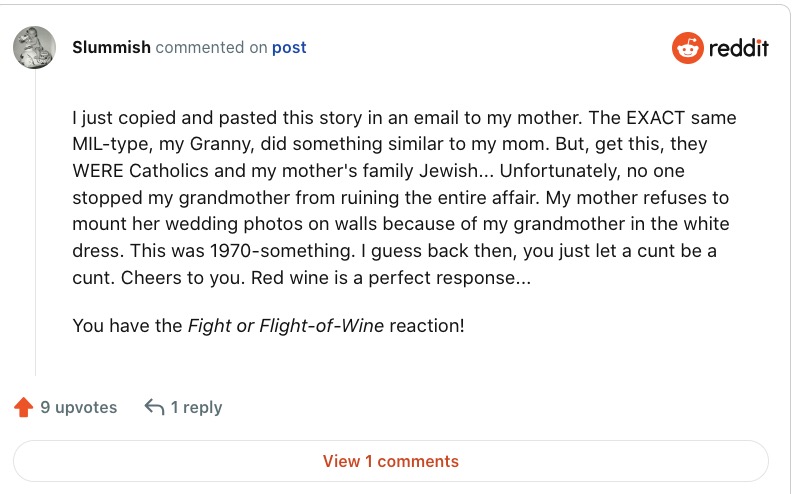Click the capitalized word "WERE" in comment
Viewport: 808px width, 494px height.
(x=99, y=170)
